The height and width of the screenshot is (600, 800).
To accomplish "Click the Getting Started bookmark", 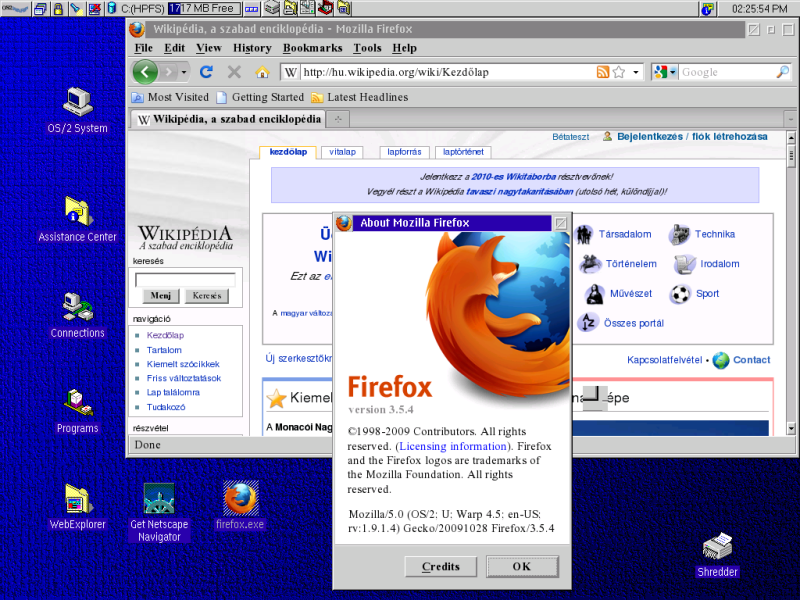I will (x=260, y=97).
